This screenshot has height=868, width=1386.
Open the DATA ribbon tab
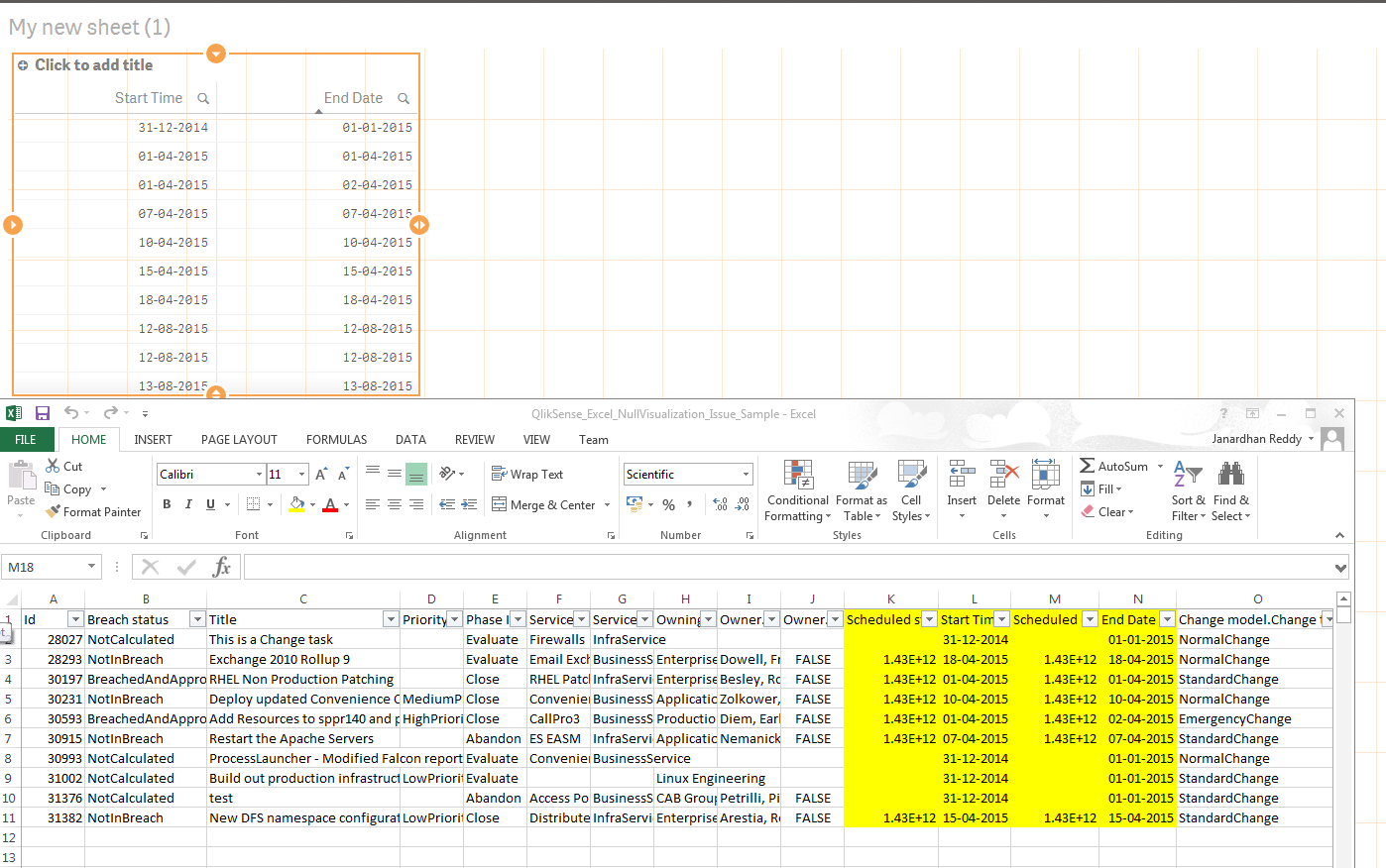pyautogui.click(x=410, y=440)
